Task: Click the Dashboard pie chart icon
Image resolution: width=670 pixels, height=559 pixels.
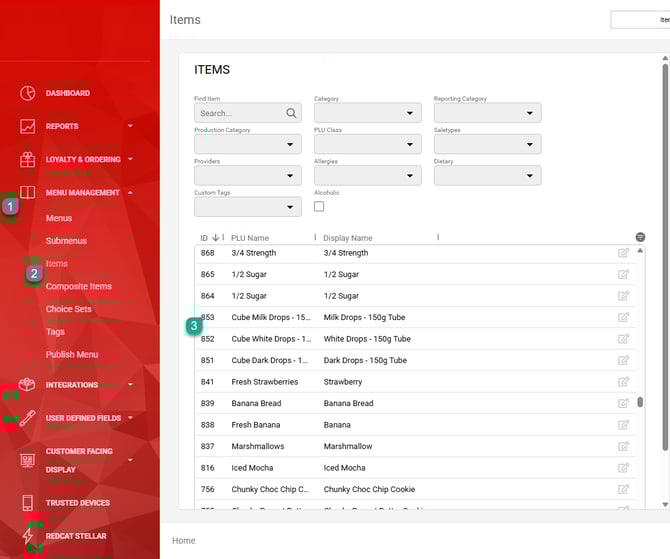Action: pyautogui.click(x=27, y=93)
